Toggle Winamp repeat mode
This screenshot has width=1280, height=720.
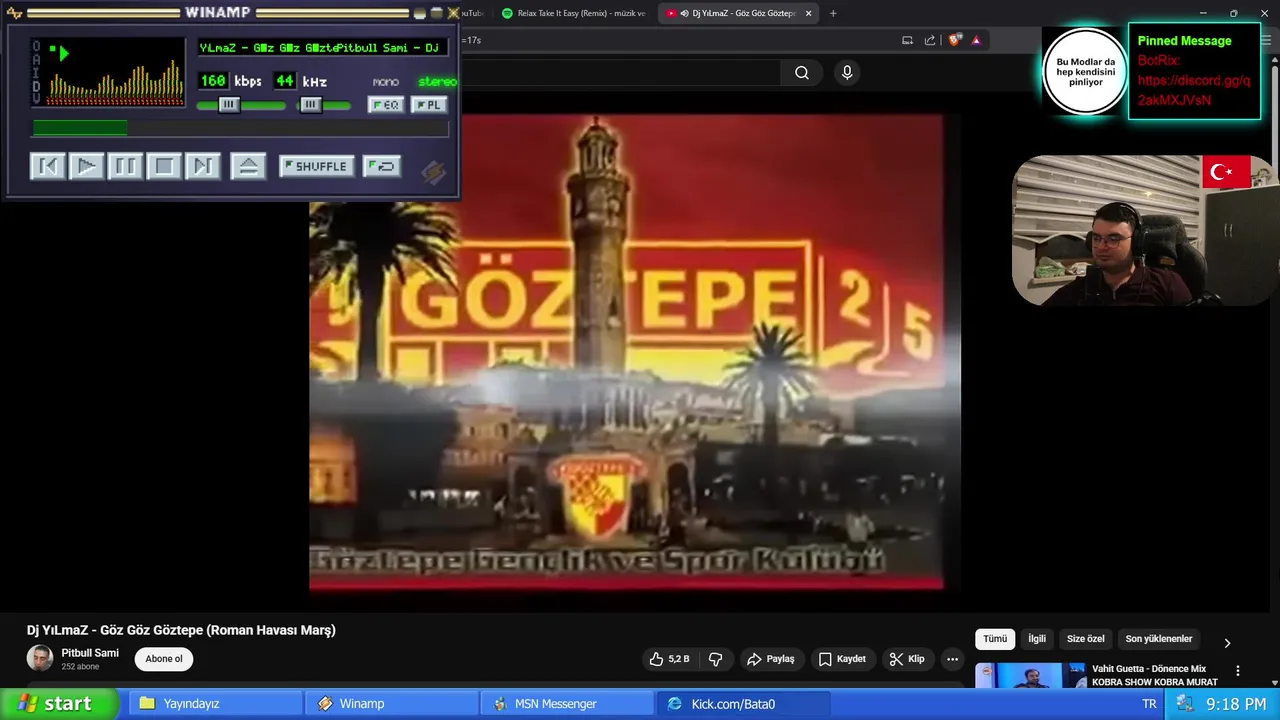point(382,166)
